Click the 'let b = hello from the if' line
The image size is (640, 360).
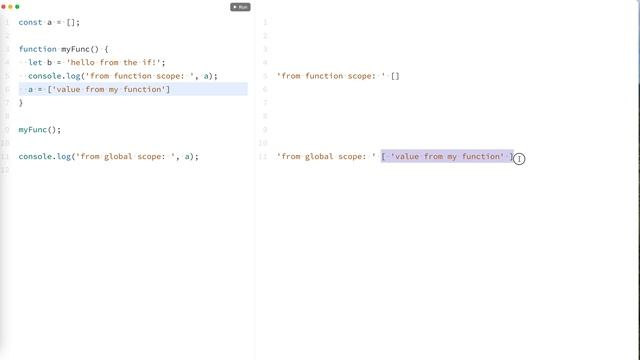[97, 62]
